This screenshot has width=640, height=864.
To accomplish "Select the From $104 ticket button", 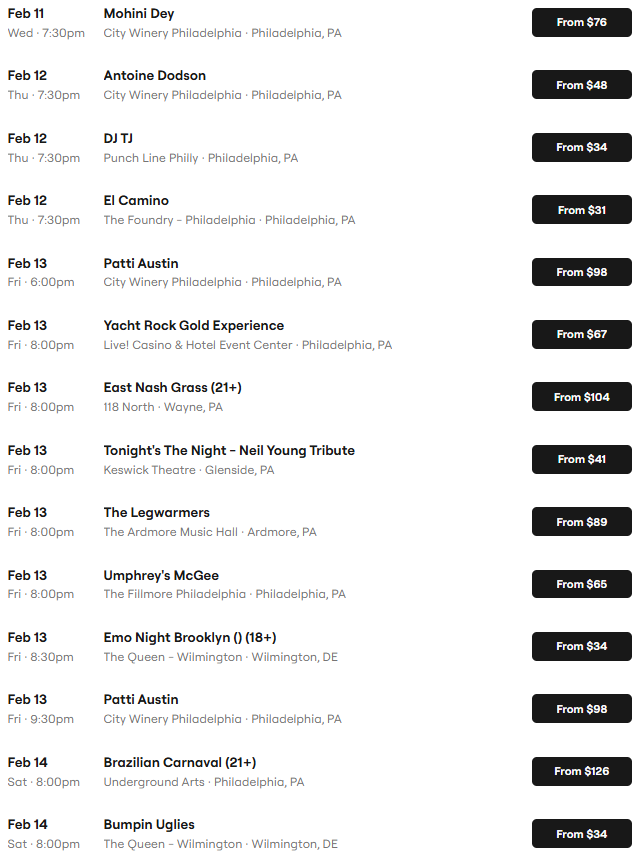I will 581,397.
